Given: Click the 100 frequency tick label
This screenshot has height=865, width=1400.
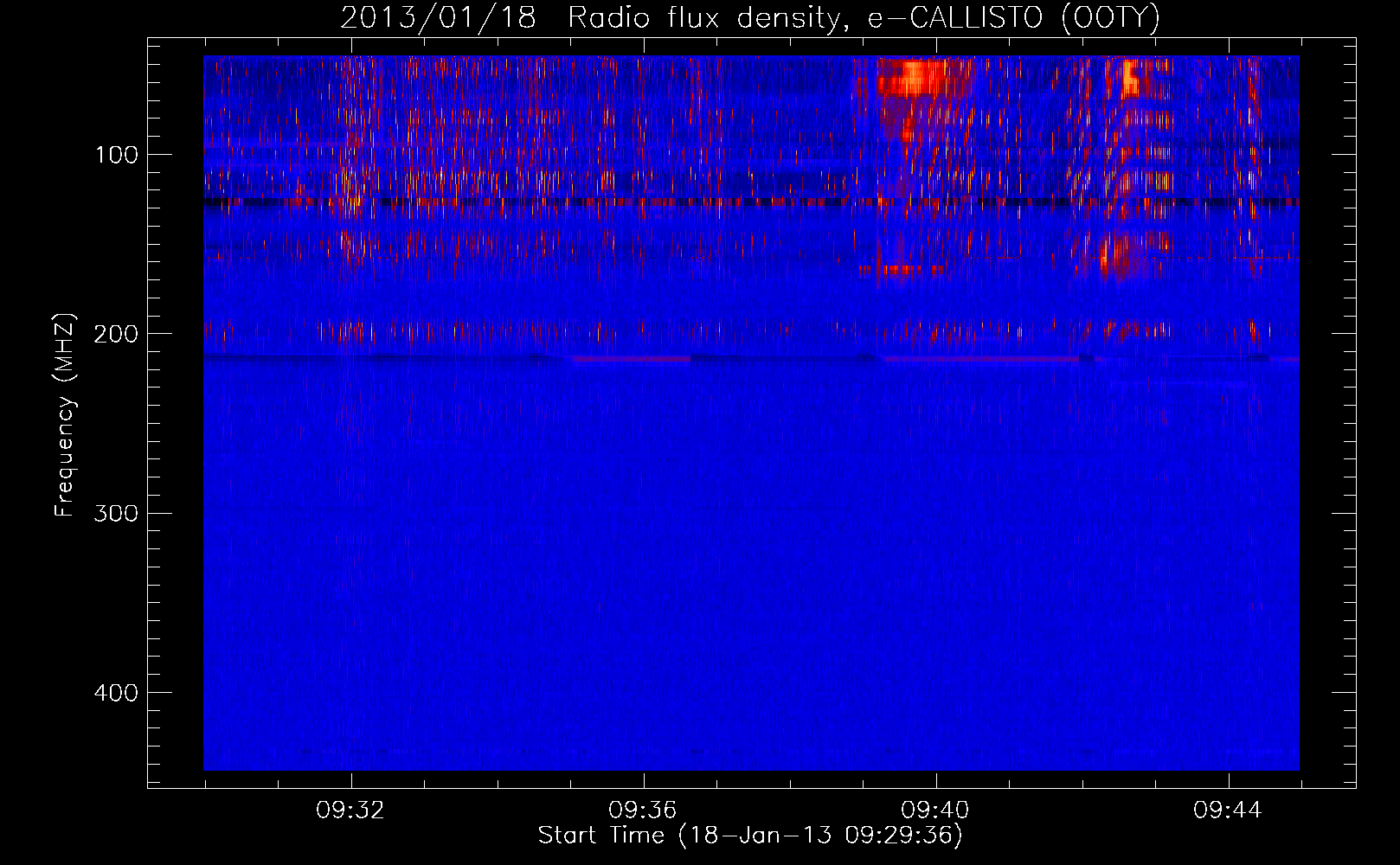Looking at the screenshot, I should [117, 155].
